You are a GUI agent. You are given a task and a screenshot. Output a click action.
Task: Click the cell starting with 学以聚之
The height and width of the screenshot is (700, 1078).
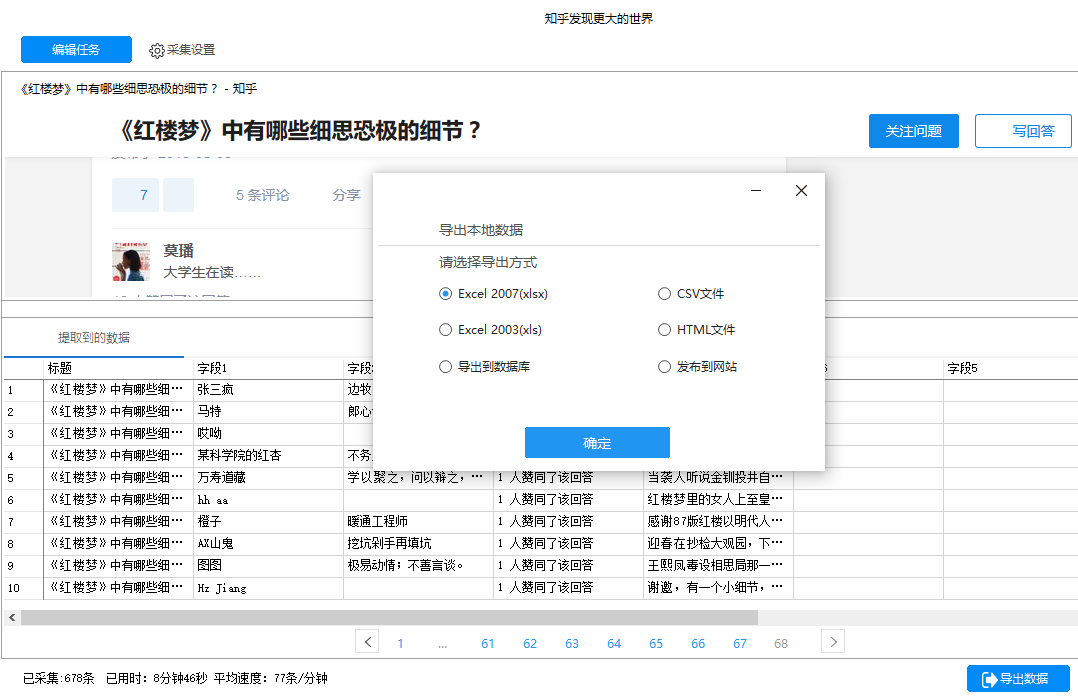[419, 478]
